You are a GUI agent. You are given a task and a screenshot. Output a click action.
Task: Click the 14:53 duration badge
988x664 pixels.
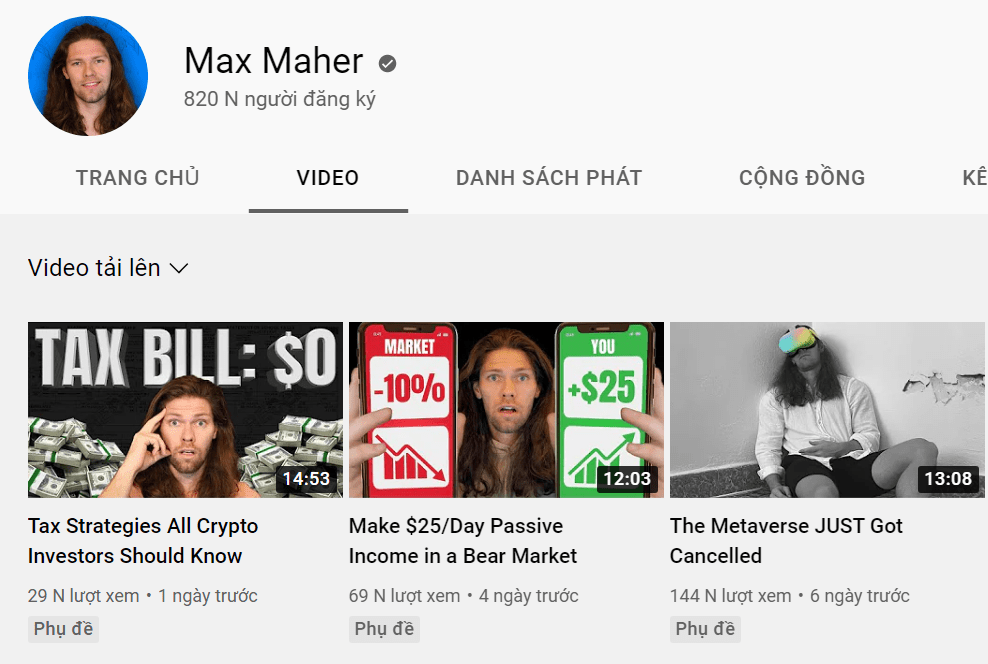(x=306, y=479)
